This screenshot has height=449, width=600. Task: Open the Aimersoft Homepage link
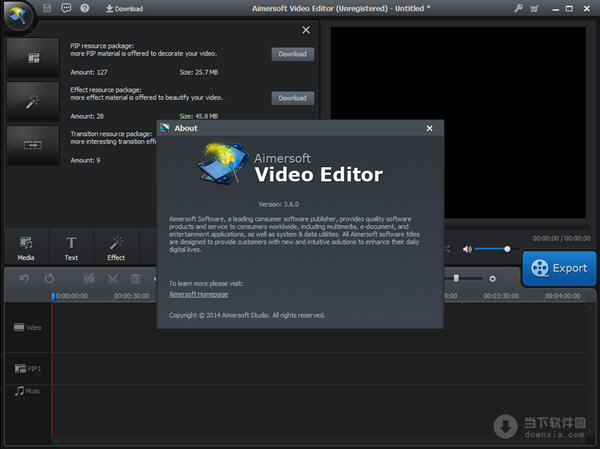[199, 294]
